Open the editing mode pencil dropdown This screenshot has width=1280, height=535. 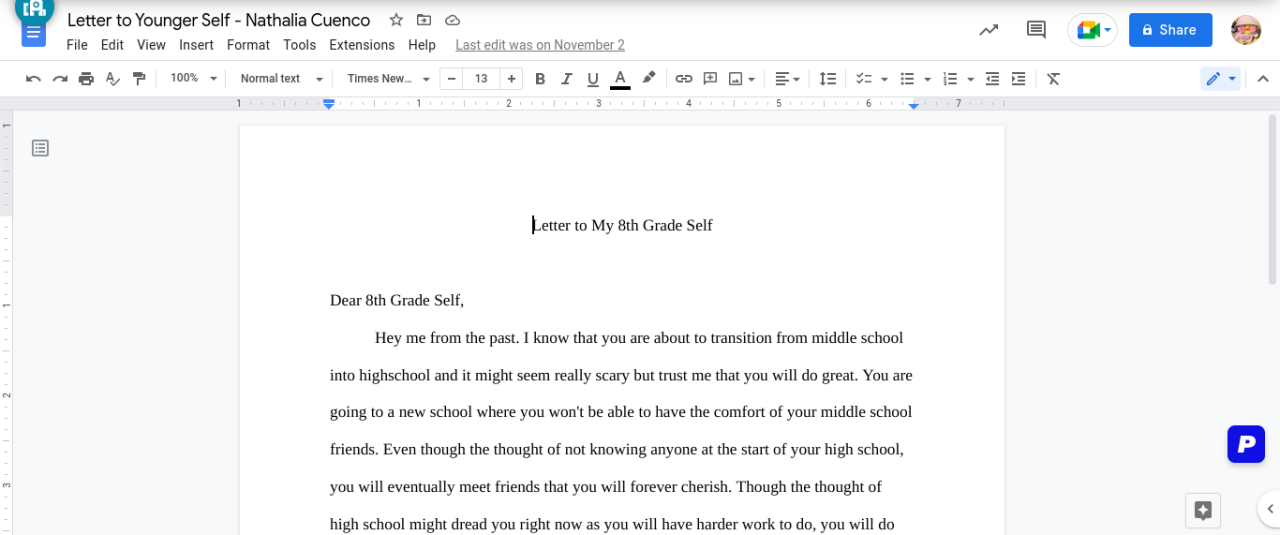coord(1221,78)
